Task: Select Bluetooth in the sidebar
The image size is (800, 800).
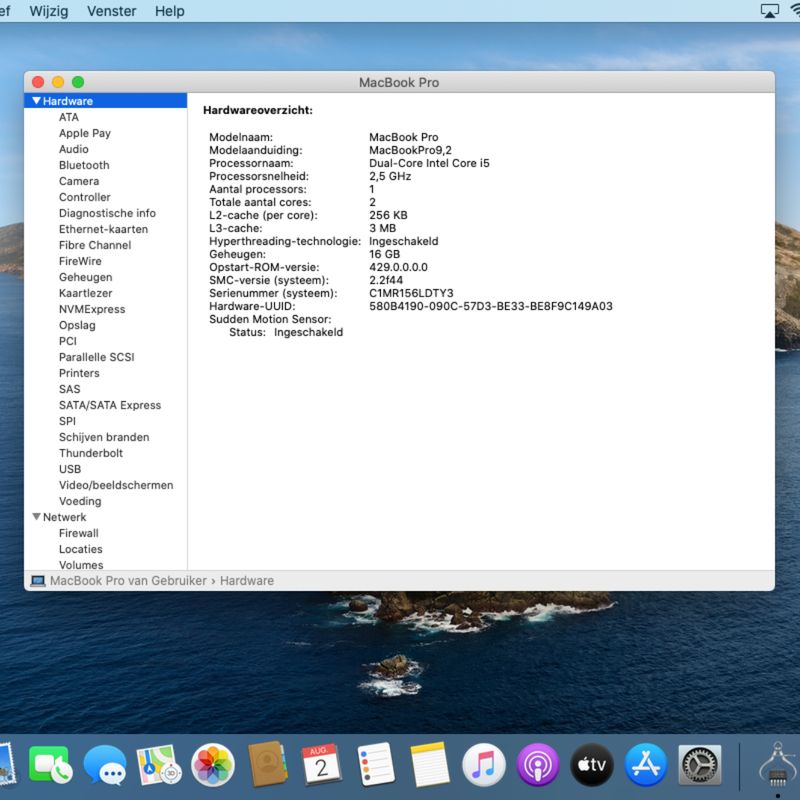Action: pyautogui.click(x=84, y=165)
